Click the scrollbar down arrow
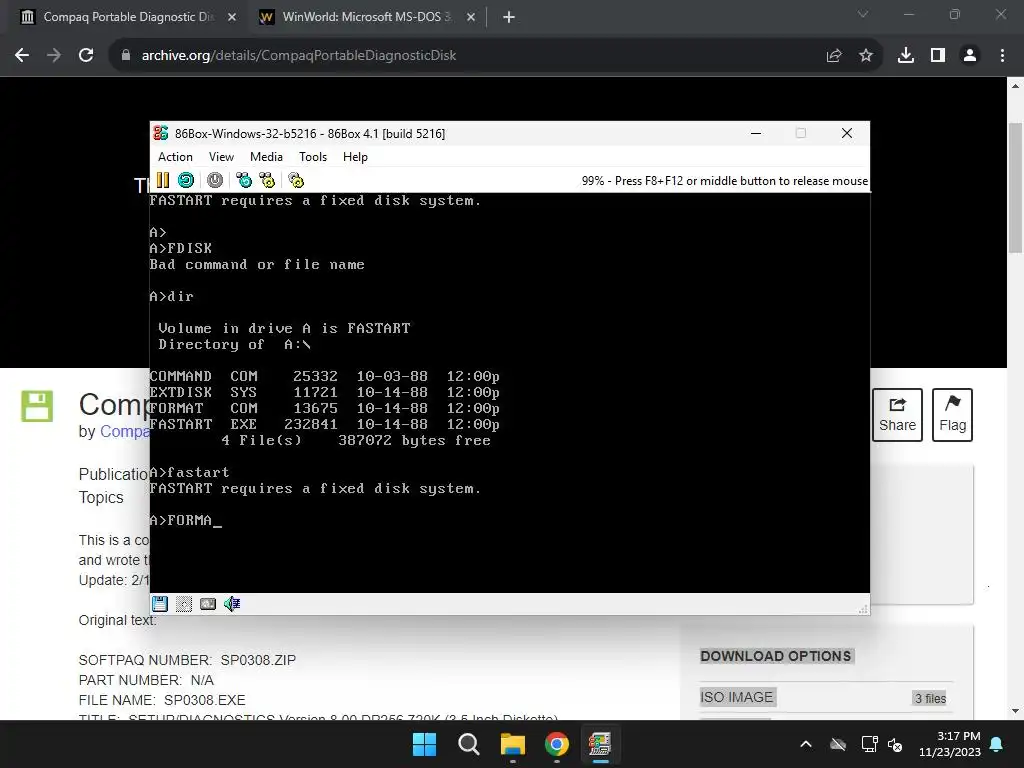Screen dimensions: 1024x768 point(1016,711)
